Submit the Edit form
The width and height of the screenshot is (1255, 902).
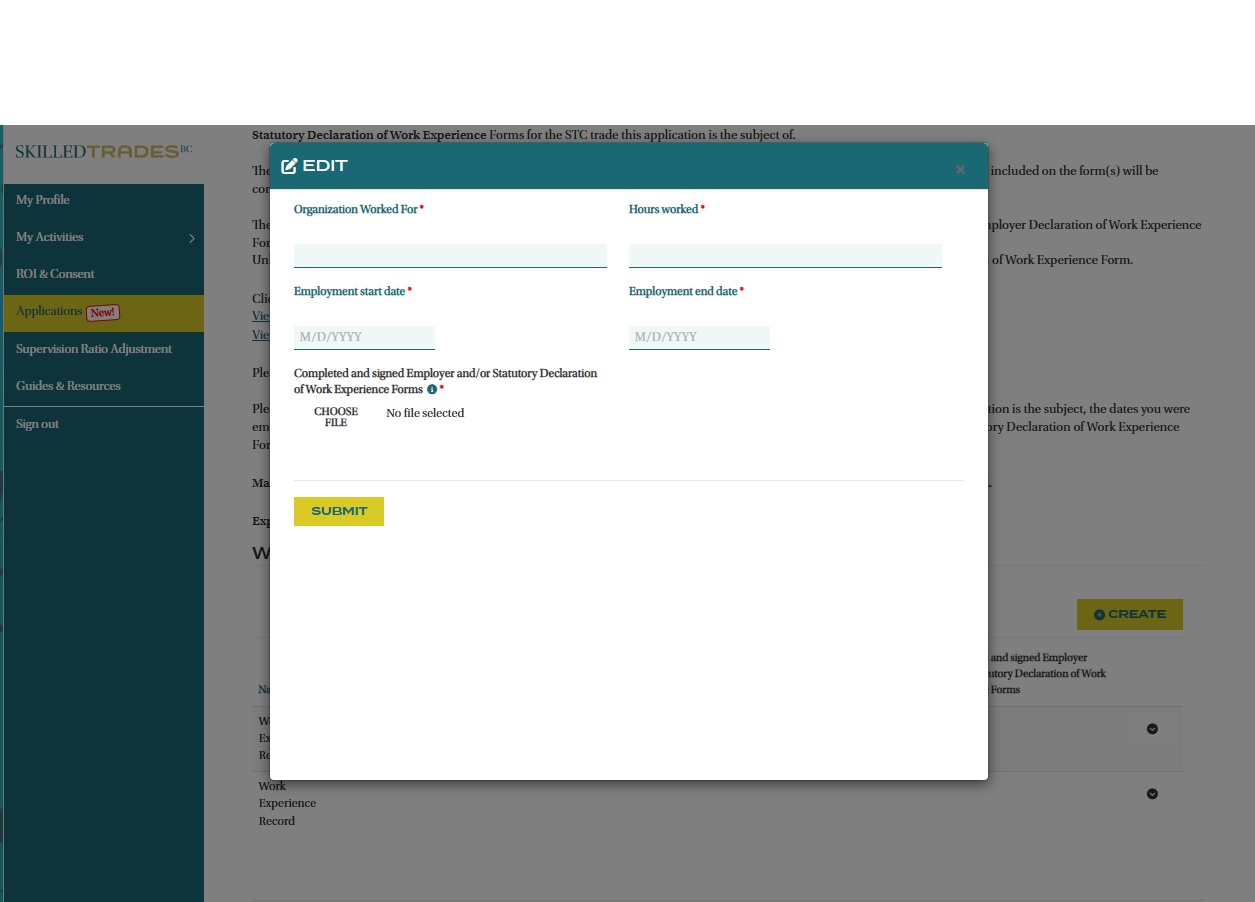[339, 511]
